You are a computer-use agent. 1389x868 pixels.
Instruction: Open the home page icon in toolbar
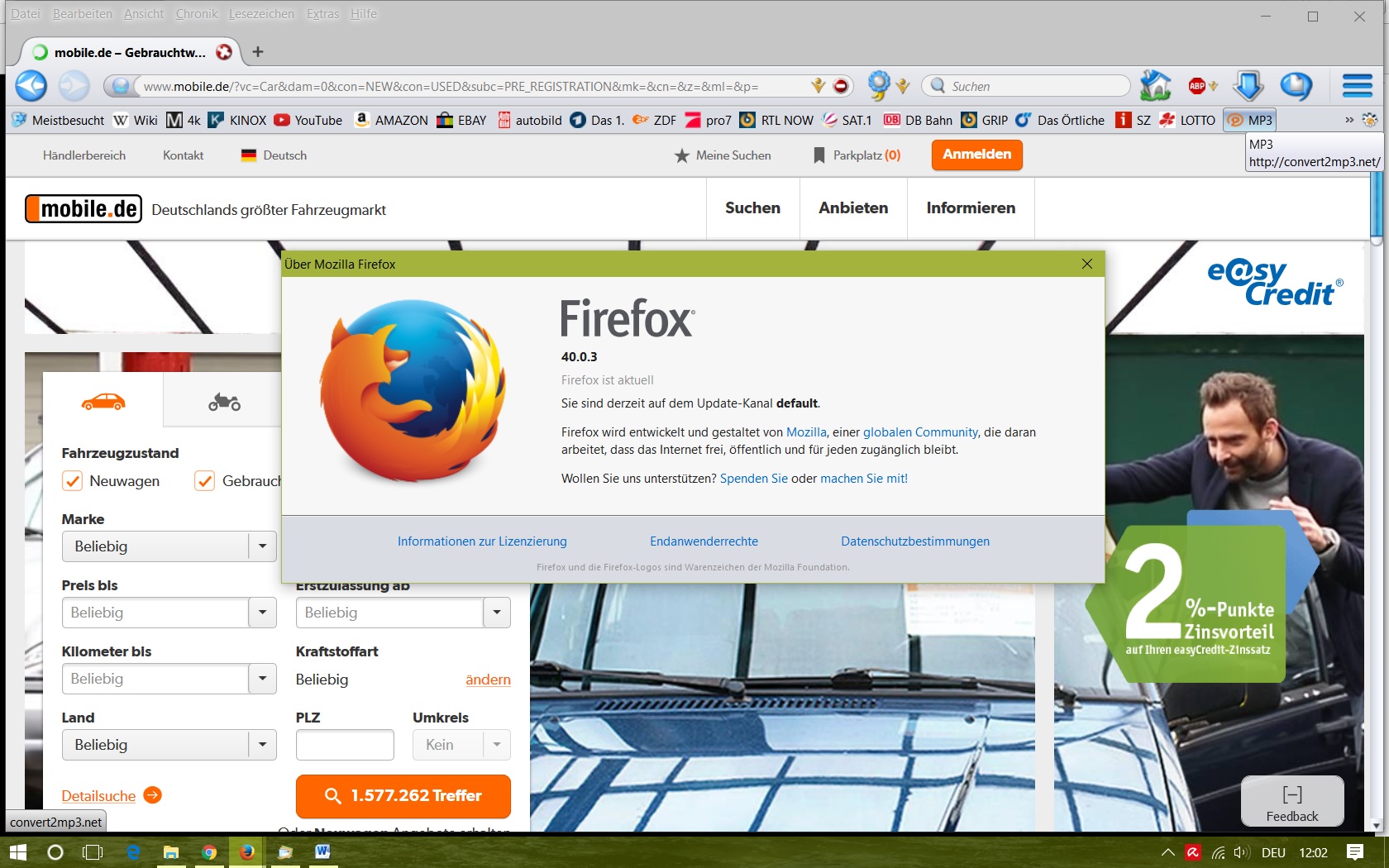(x=1155, y=86)
